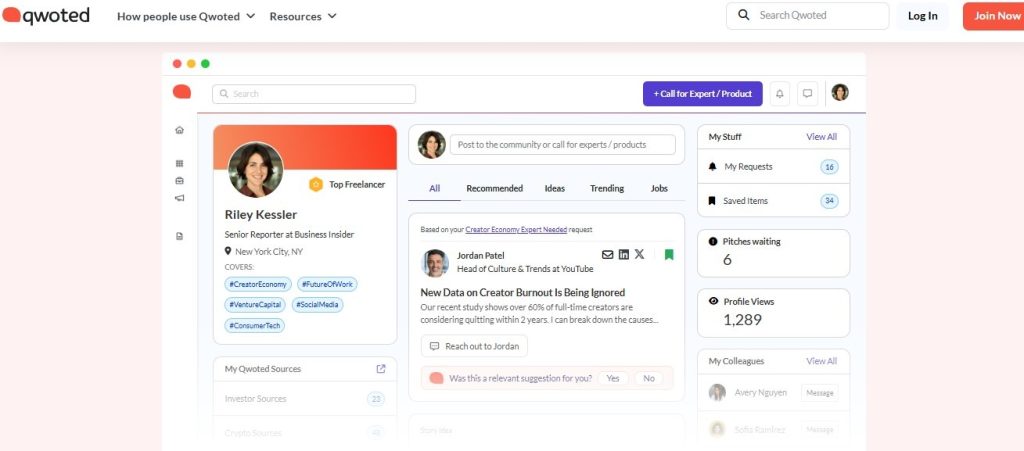Click View All in My Stuff
1024x451 pixels.
(821, 137)
